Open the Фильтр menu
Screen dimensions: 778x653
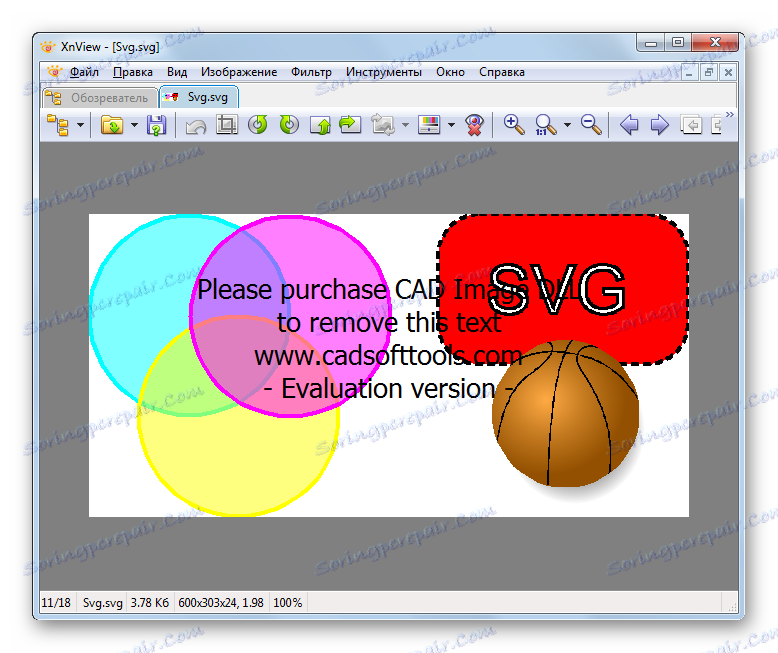point(311,72)
